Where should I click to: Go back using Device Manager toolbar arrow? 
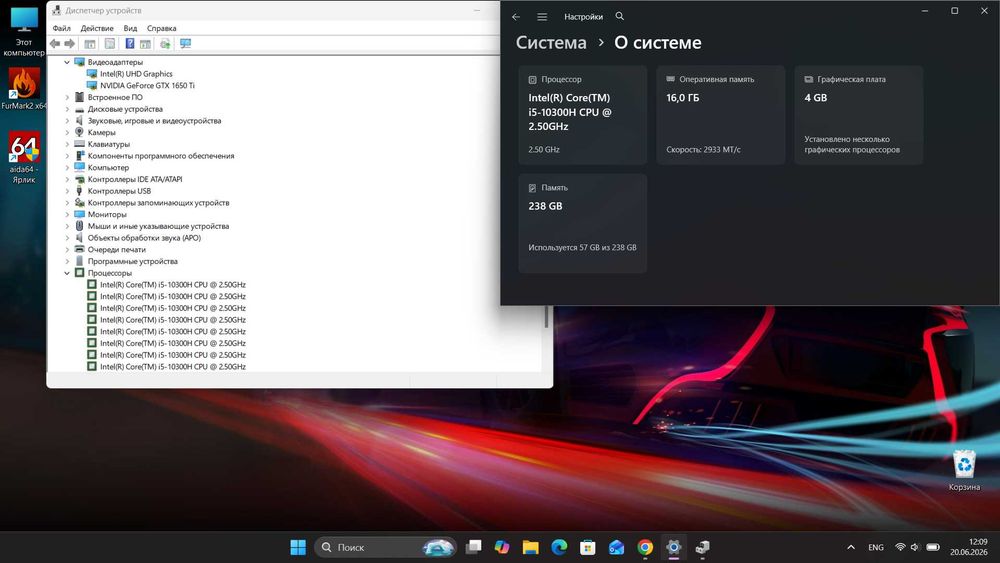55,43
